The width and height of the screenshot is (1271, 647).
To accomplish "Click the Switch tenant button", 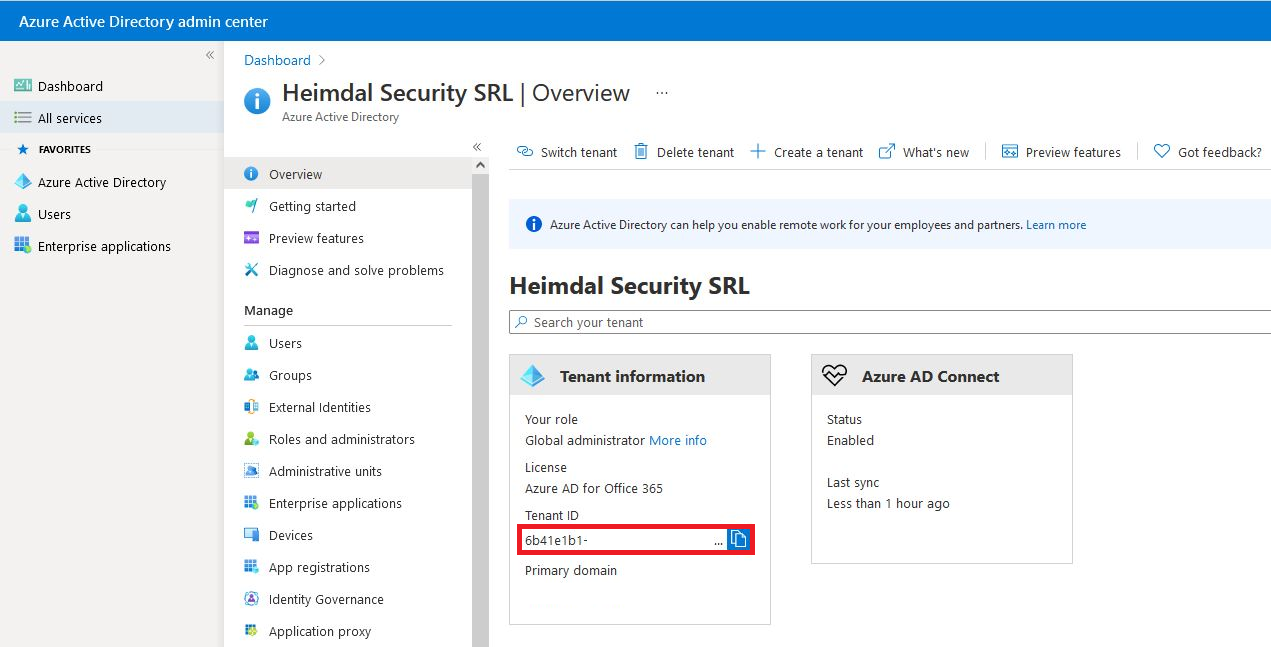I will (567, 152).
